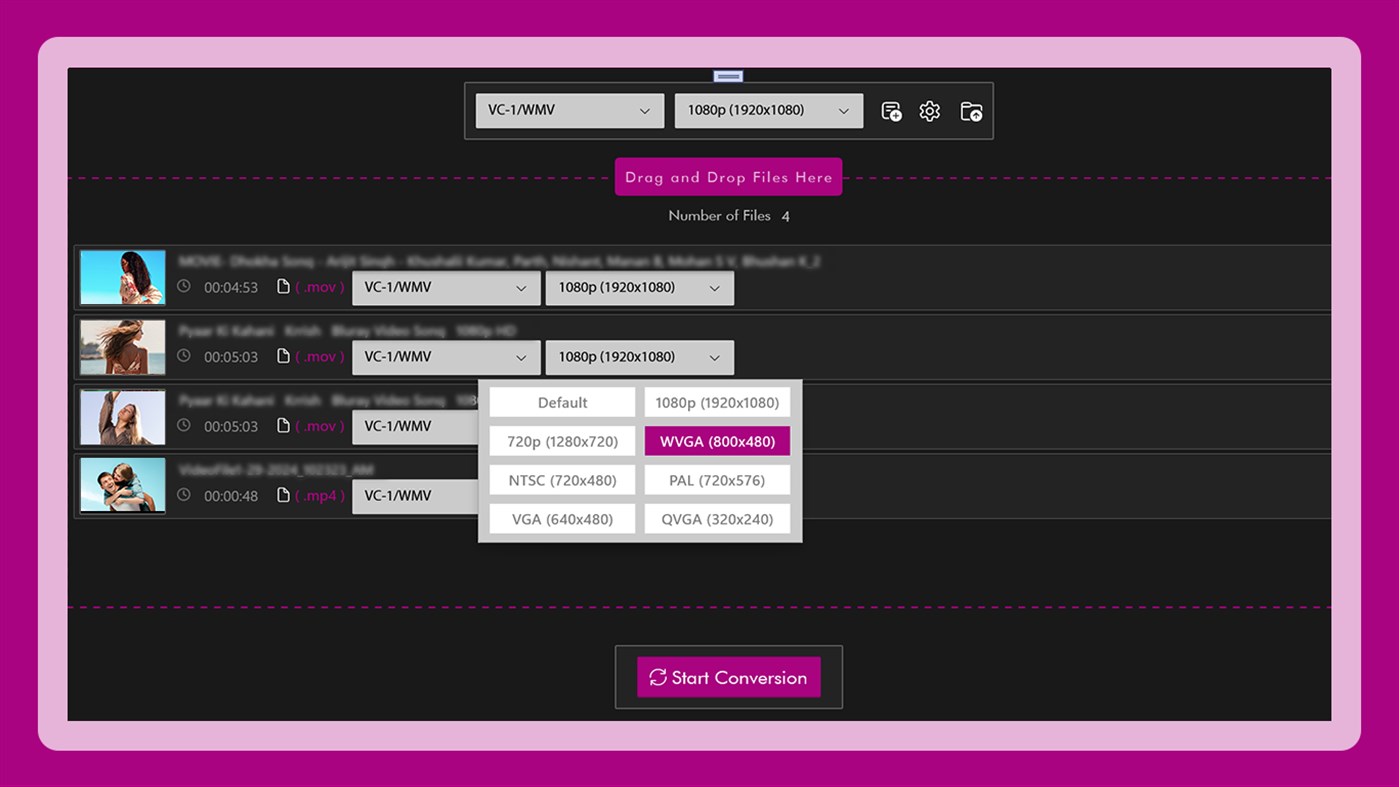The height and width of the screenshot is (787, 1399).
Task: Open the first file's VC-1/WMV format dropdown
Action: [446, 287]
